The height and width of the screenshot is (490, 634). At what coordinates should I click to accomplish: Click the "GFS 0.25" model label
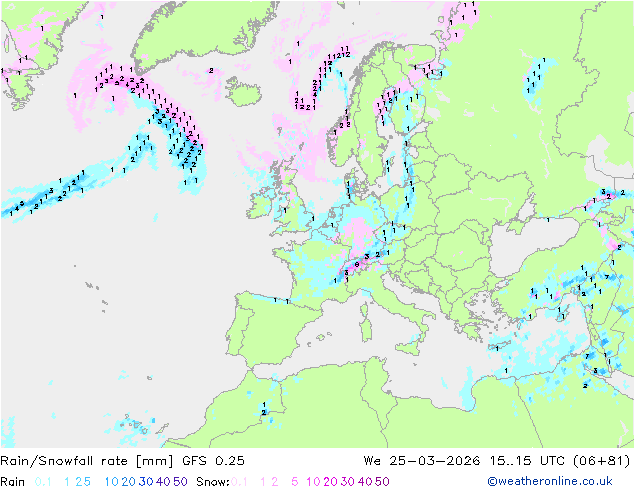point(213,461)
